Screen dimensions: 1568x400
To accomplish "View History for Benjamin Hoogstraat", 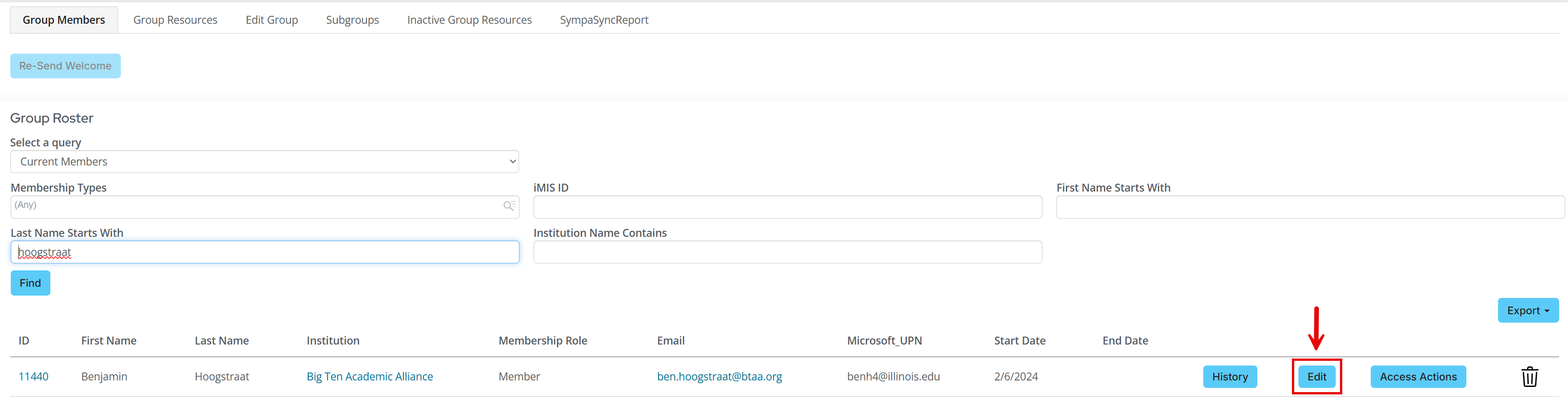I will [x=1229, y=377].
